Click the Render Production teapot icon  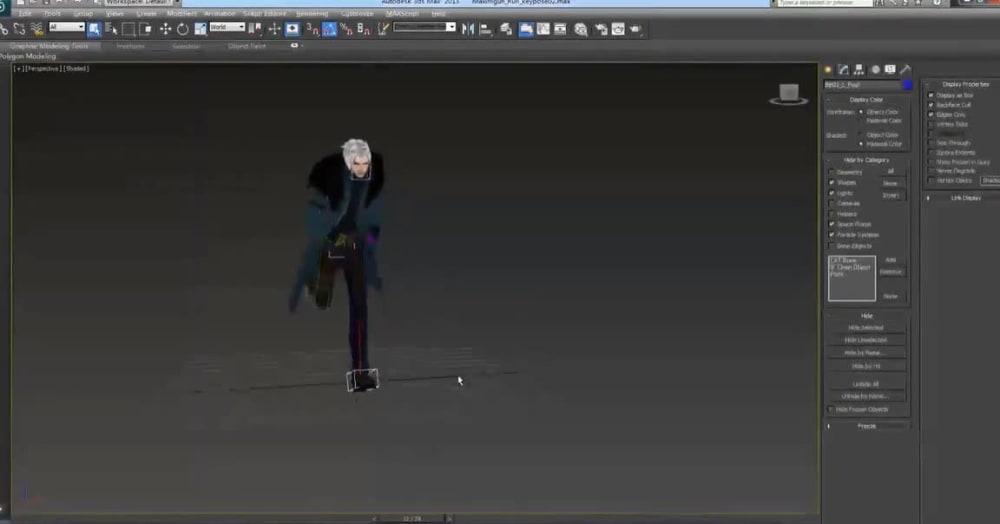coord(635,29)
